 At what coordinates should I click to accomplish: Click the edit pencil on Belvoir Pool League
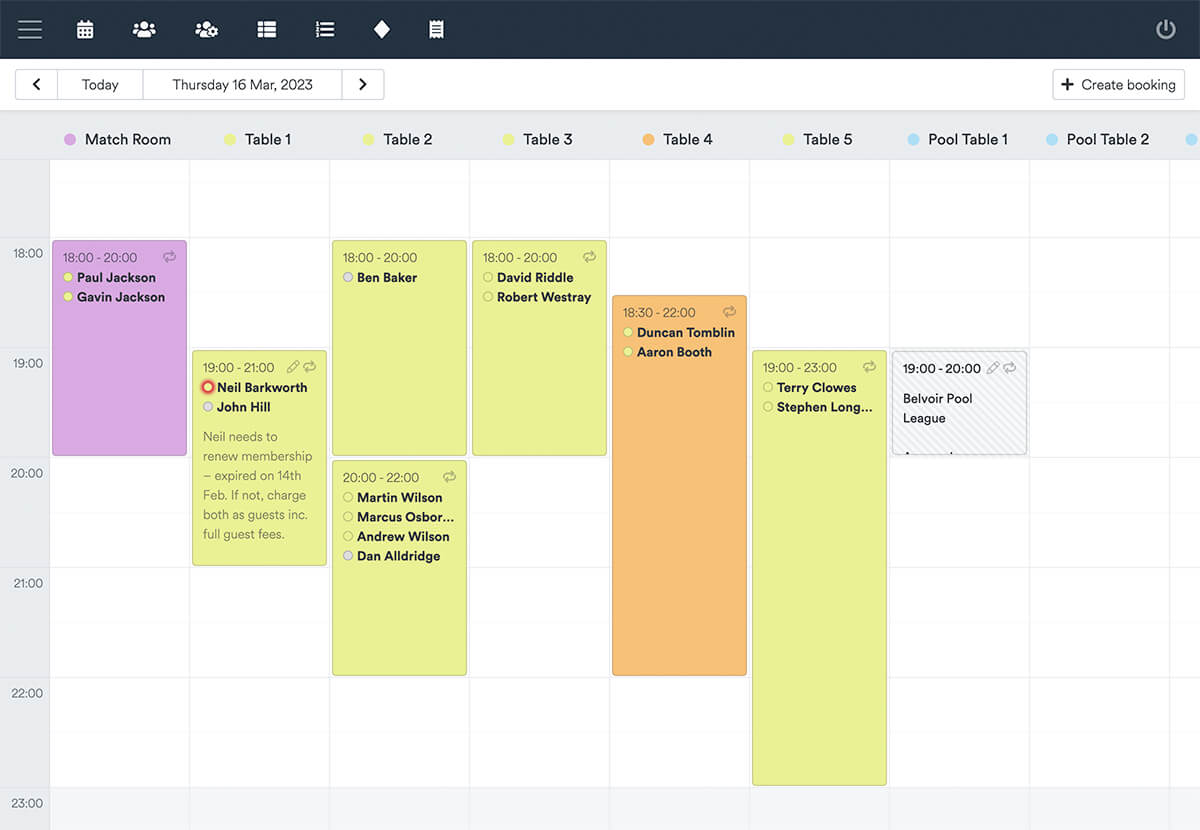(992, 368)
